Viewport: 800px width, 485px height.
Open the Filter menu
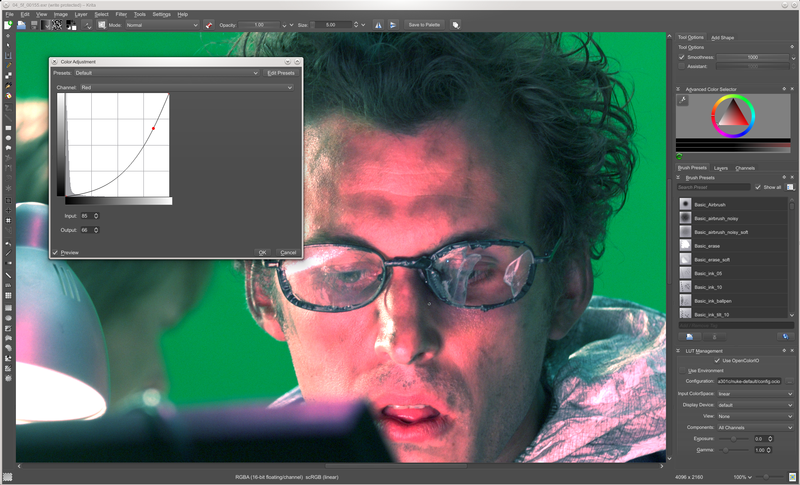pos(121,14)
